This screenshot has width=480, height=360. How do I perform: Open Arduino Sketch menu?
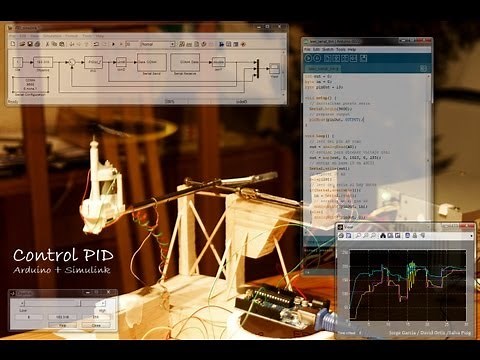[328, 49]
